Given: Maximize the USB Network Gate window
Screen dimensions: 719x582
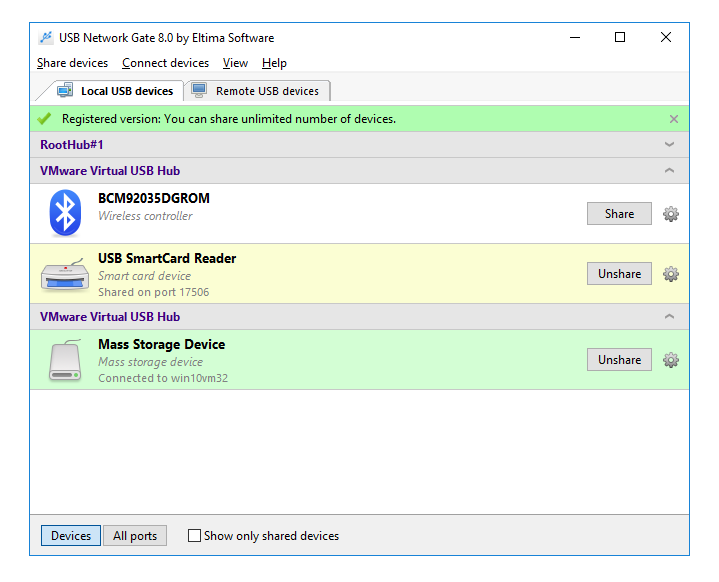Looking at the screenshot, I should [x=620, y=37].
